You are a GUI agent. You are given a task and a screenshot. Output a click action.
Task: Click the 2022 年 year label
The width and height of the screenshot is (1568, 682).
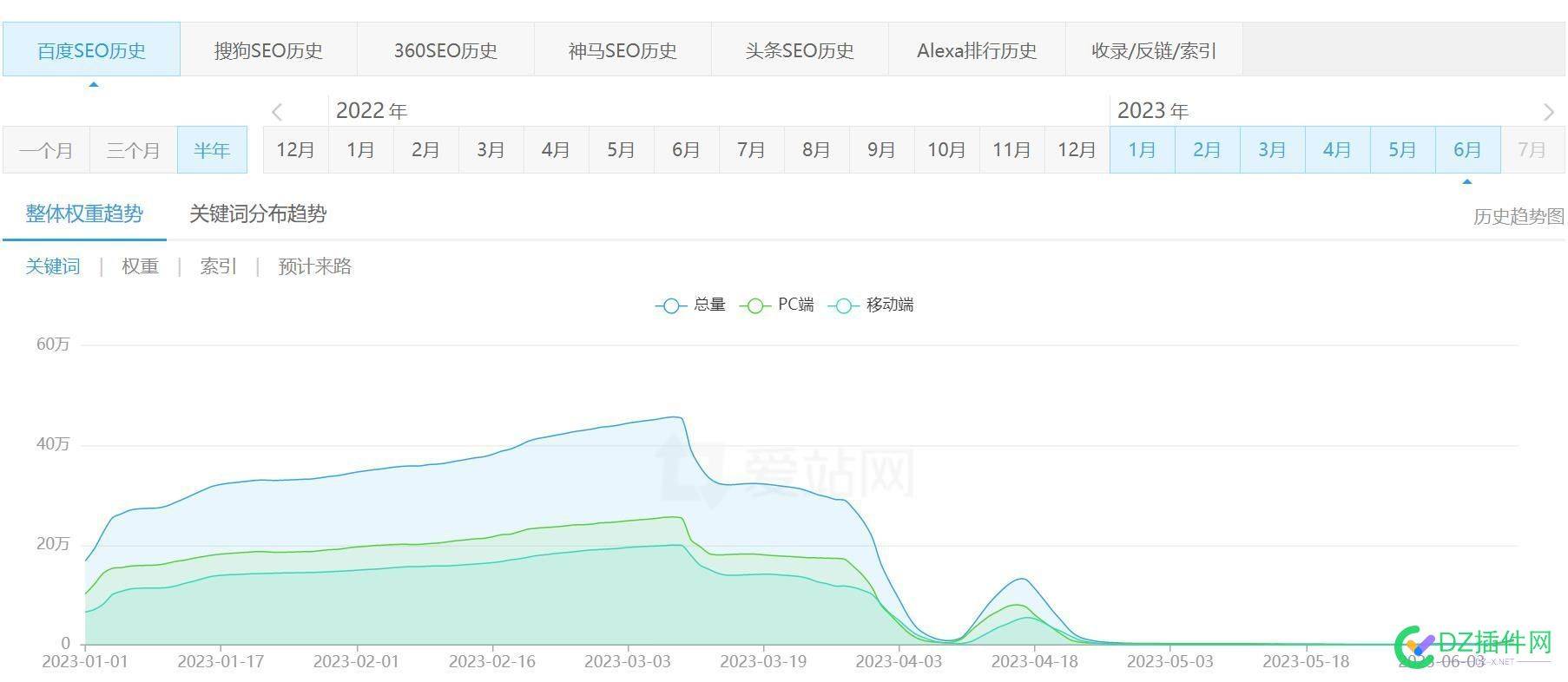[x=372, y=111]
